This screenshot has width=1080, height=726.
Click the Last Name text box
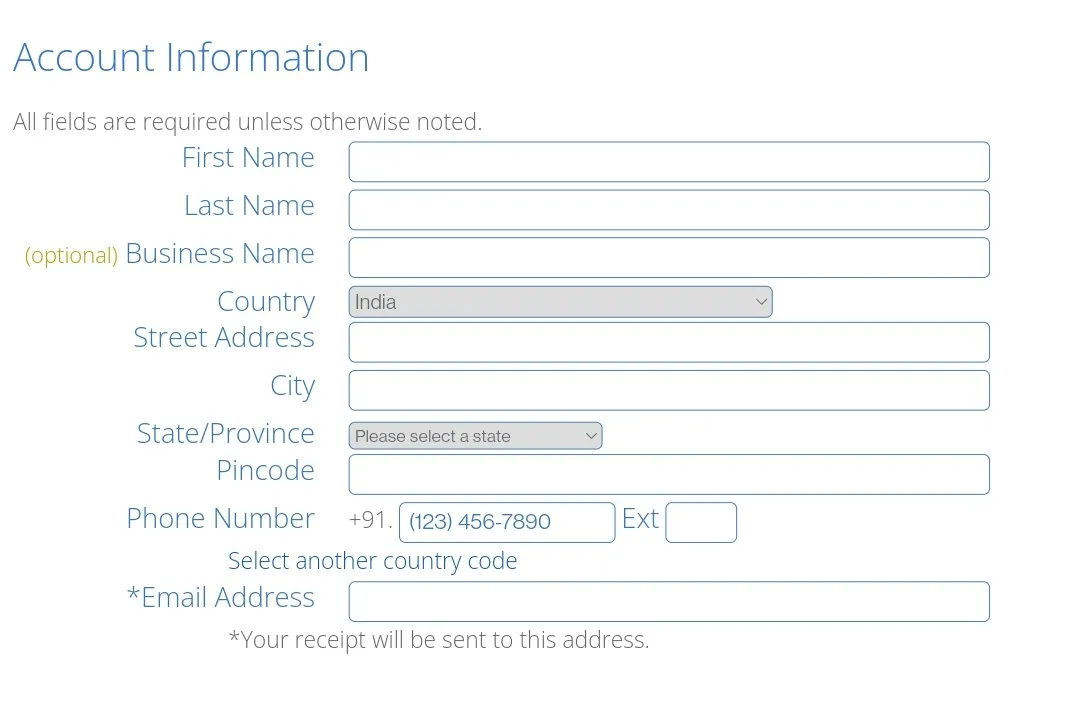(669, 210)
